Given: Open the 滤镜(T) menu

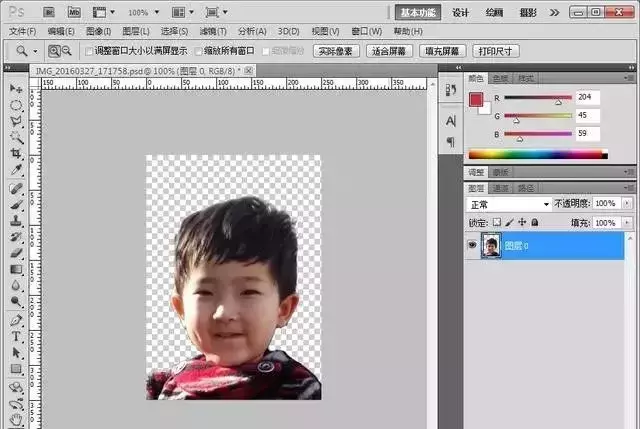Looking at the screenshot, I should pyautogui.click(x=213, y=31).
